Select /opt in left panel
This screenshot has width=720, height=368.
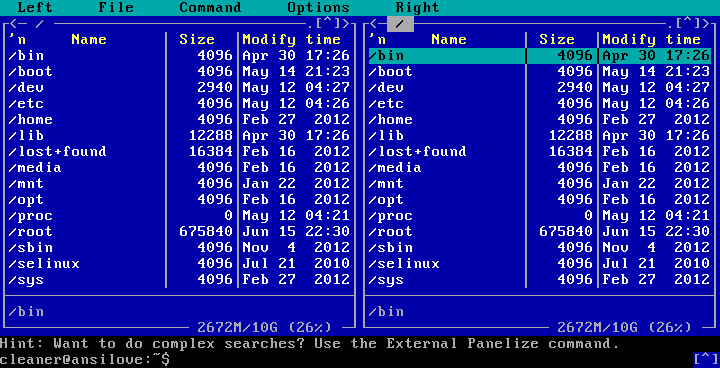(x=179, y=200)
